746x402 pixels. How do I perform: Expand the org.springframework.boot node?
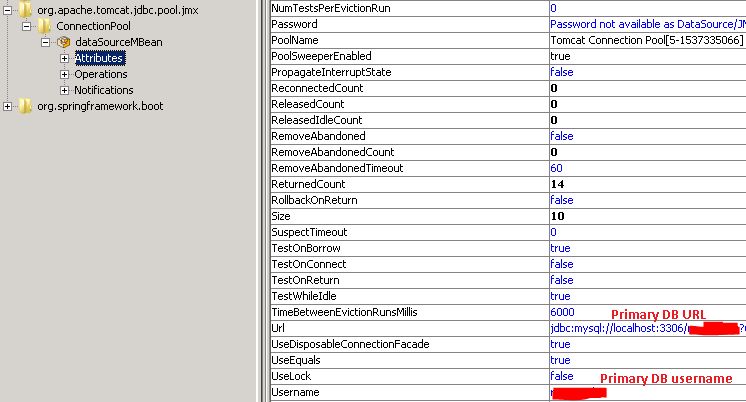click(x=7, y=106)
